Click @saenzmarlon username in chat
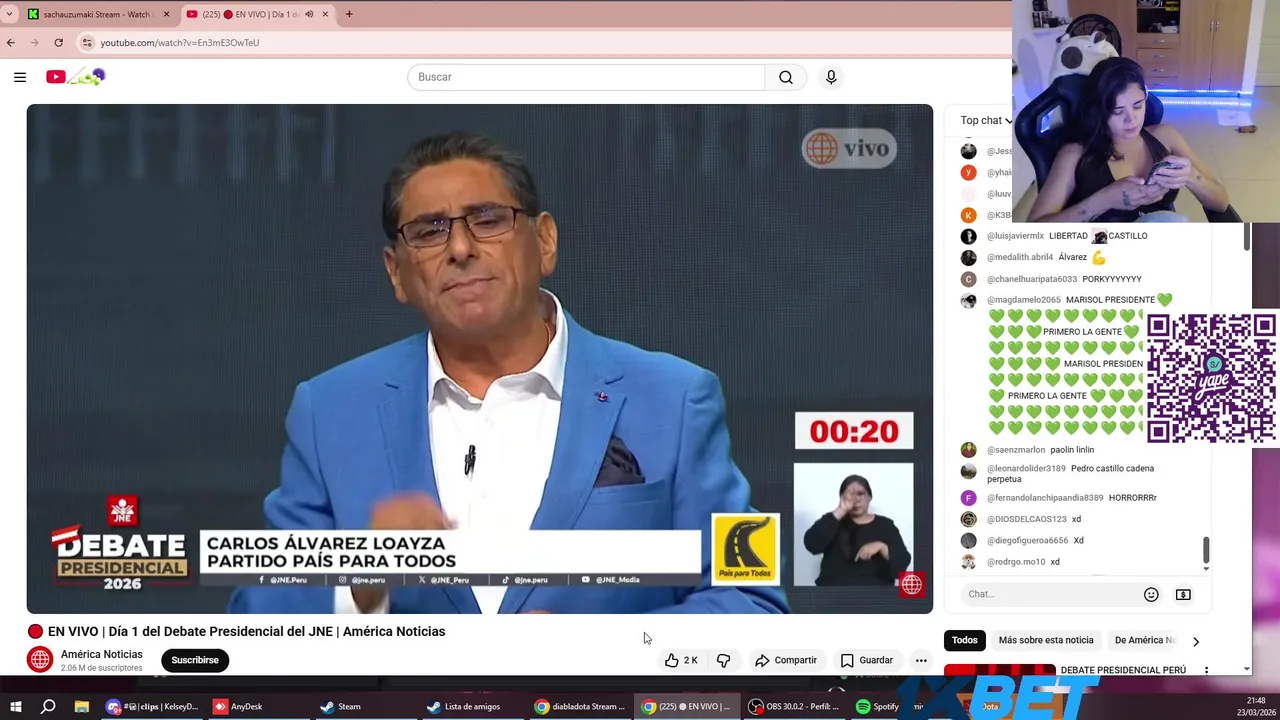 tap(1016, 450)
